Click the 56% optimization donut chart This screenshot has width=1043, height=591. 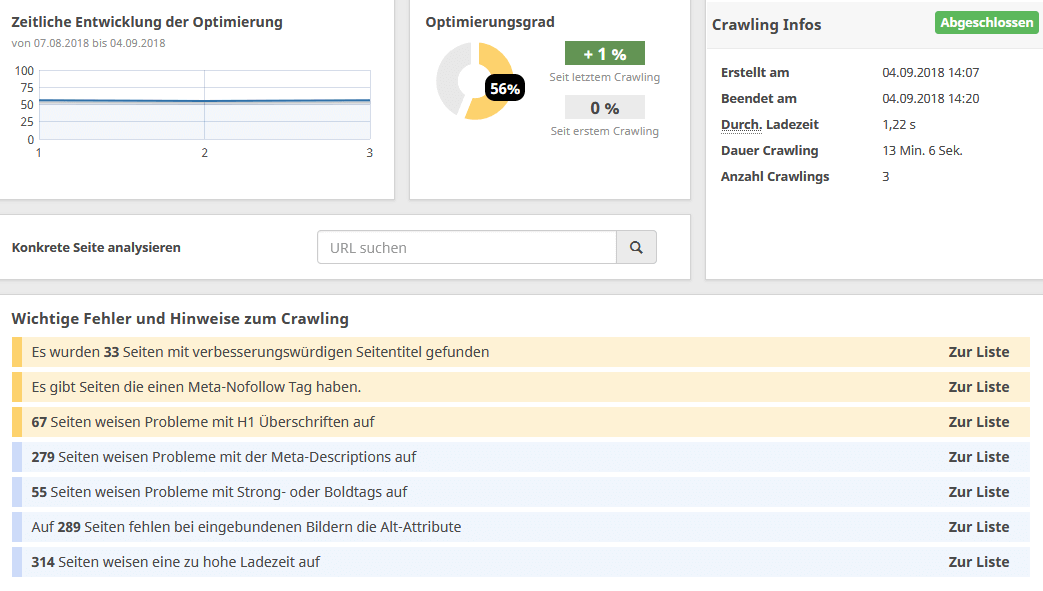click(464, 80)
